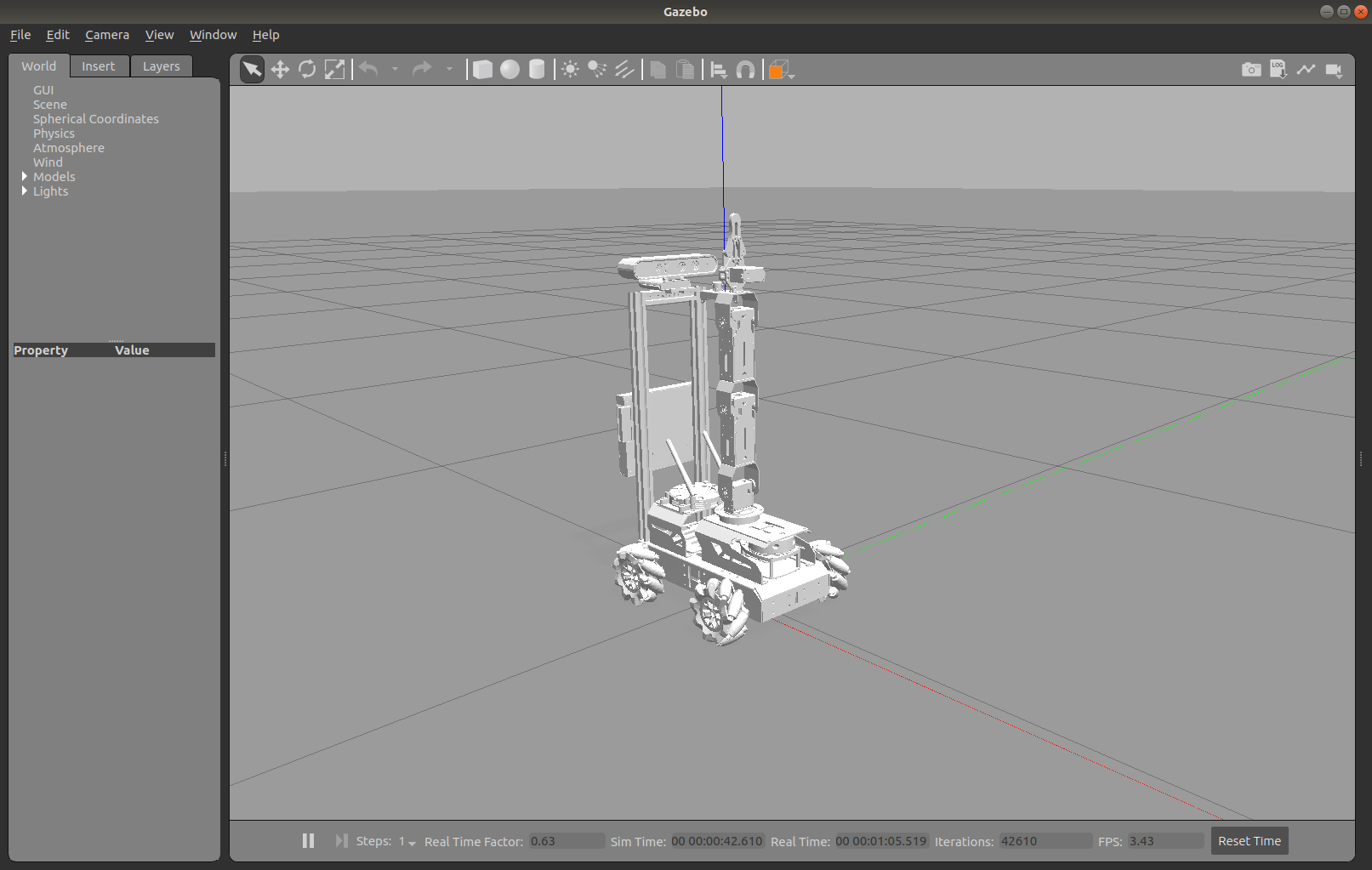Begin video recording of the simulation
Image resolution: width=1372 pixels, height=870 pixels.
(x=1334, y=69)
